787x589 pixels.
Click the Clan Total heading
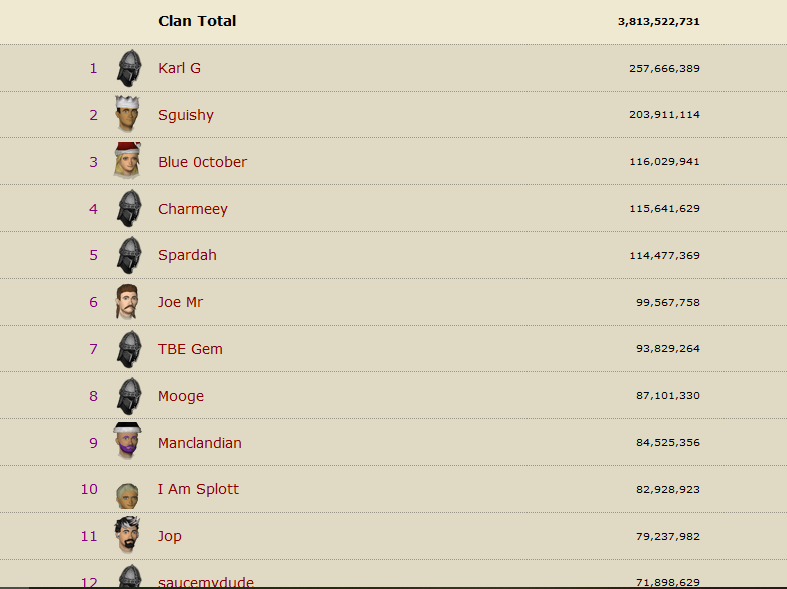[197, 21]
